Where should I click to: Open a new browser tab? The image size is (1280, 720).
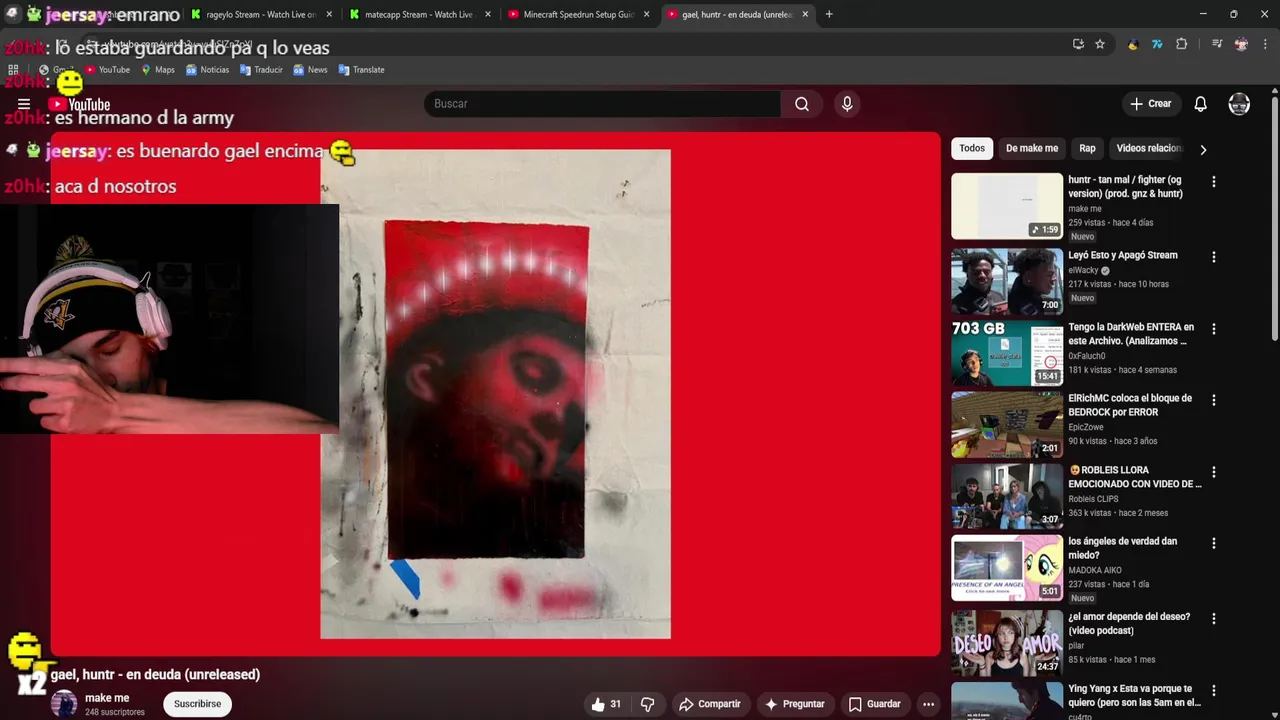pos(828,14)
